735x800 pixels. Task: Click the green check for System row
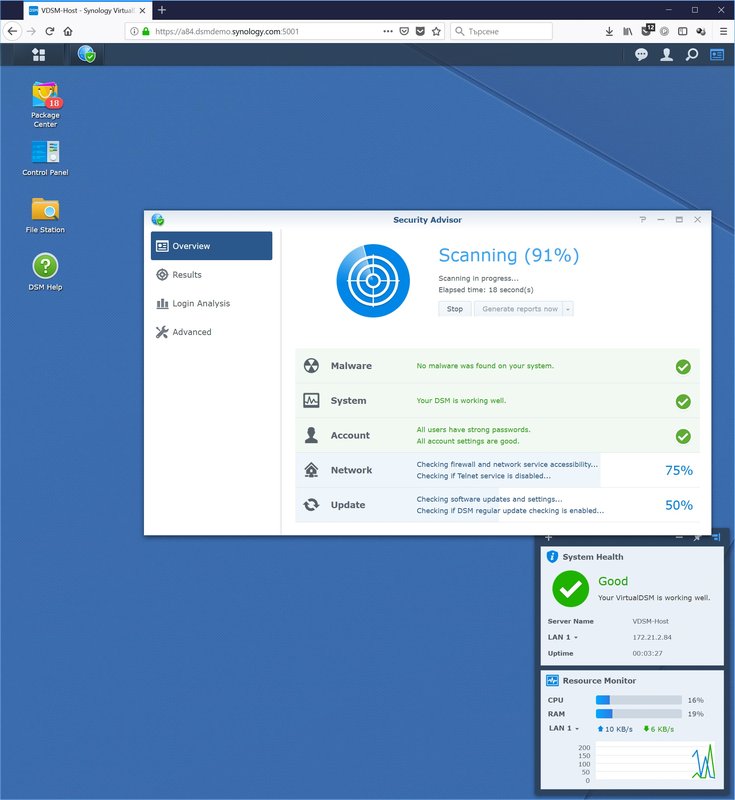tap(683, 402)
